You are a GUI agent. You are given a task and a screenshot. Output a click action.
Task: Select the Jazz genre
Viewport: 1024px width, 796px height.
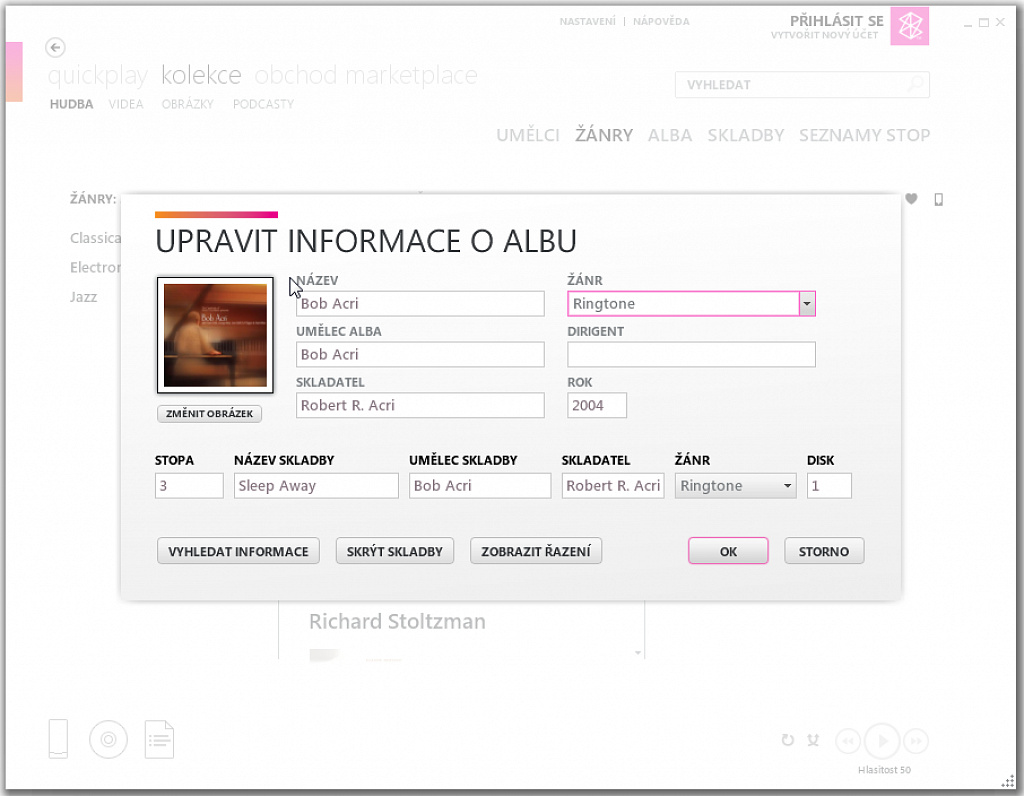click(x=84, y=297)
